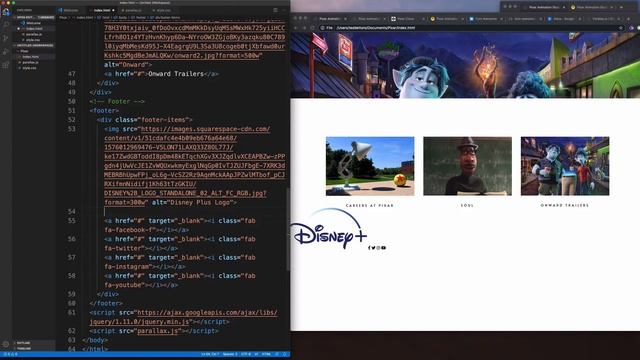
Task: Click the YouTube icon in page footer
Action: click(x=384, y=248)
